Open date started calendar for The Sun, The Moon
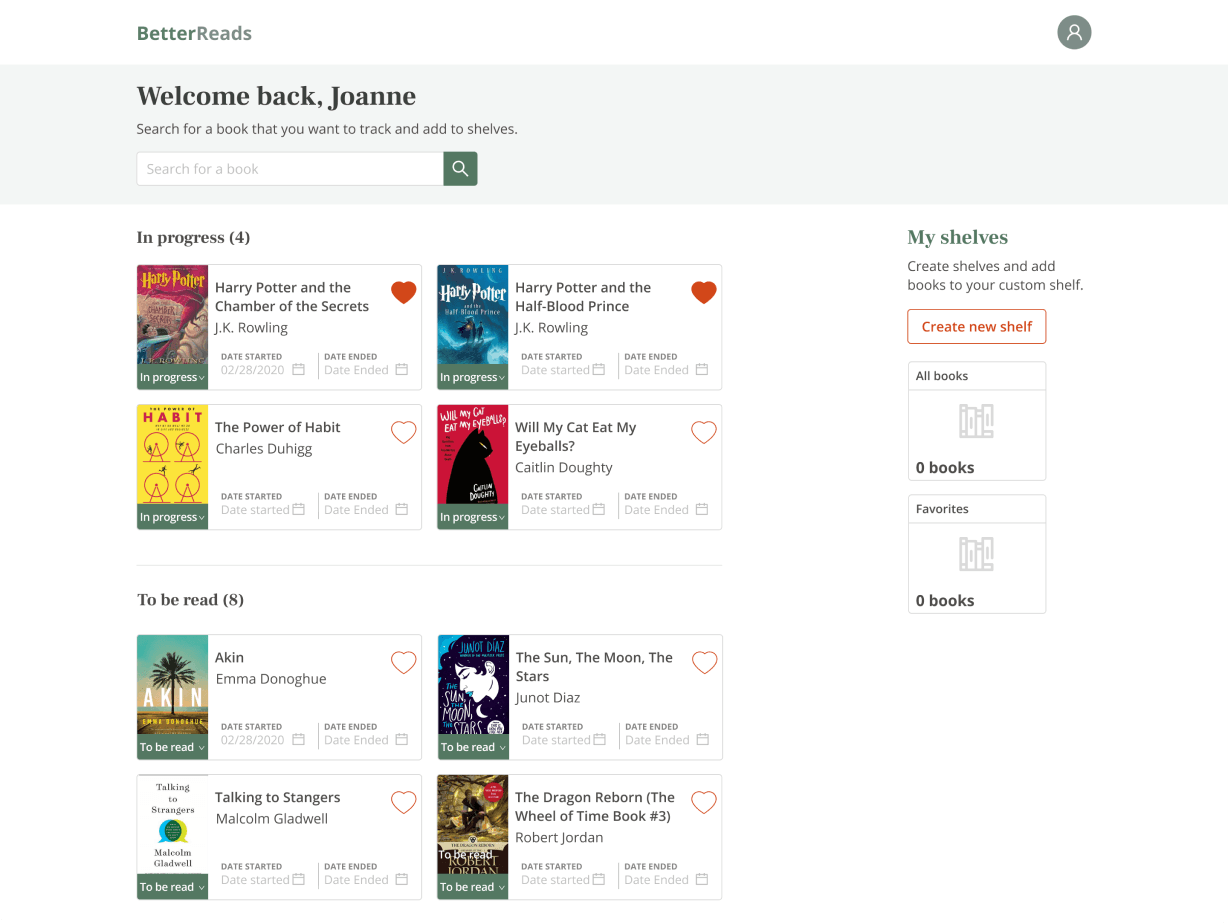Viewport: 1228px width, 924px height. pyautogui.click(x=599, y=740)
